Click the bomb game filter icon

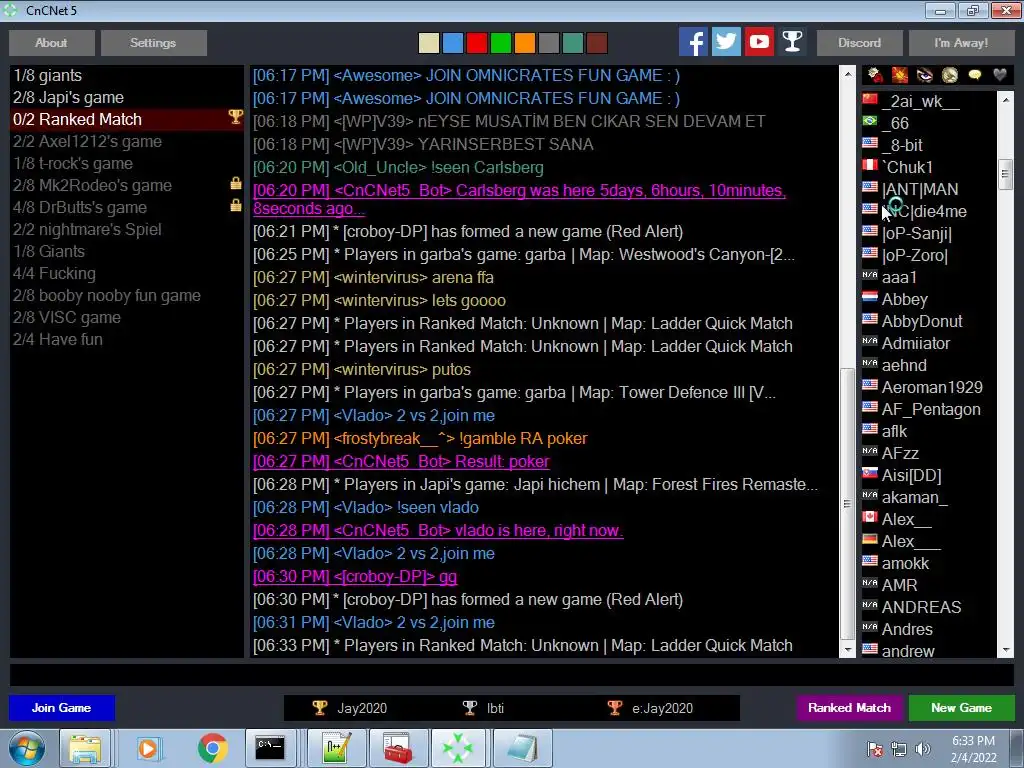pos(875,75)
